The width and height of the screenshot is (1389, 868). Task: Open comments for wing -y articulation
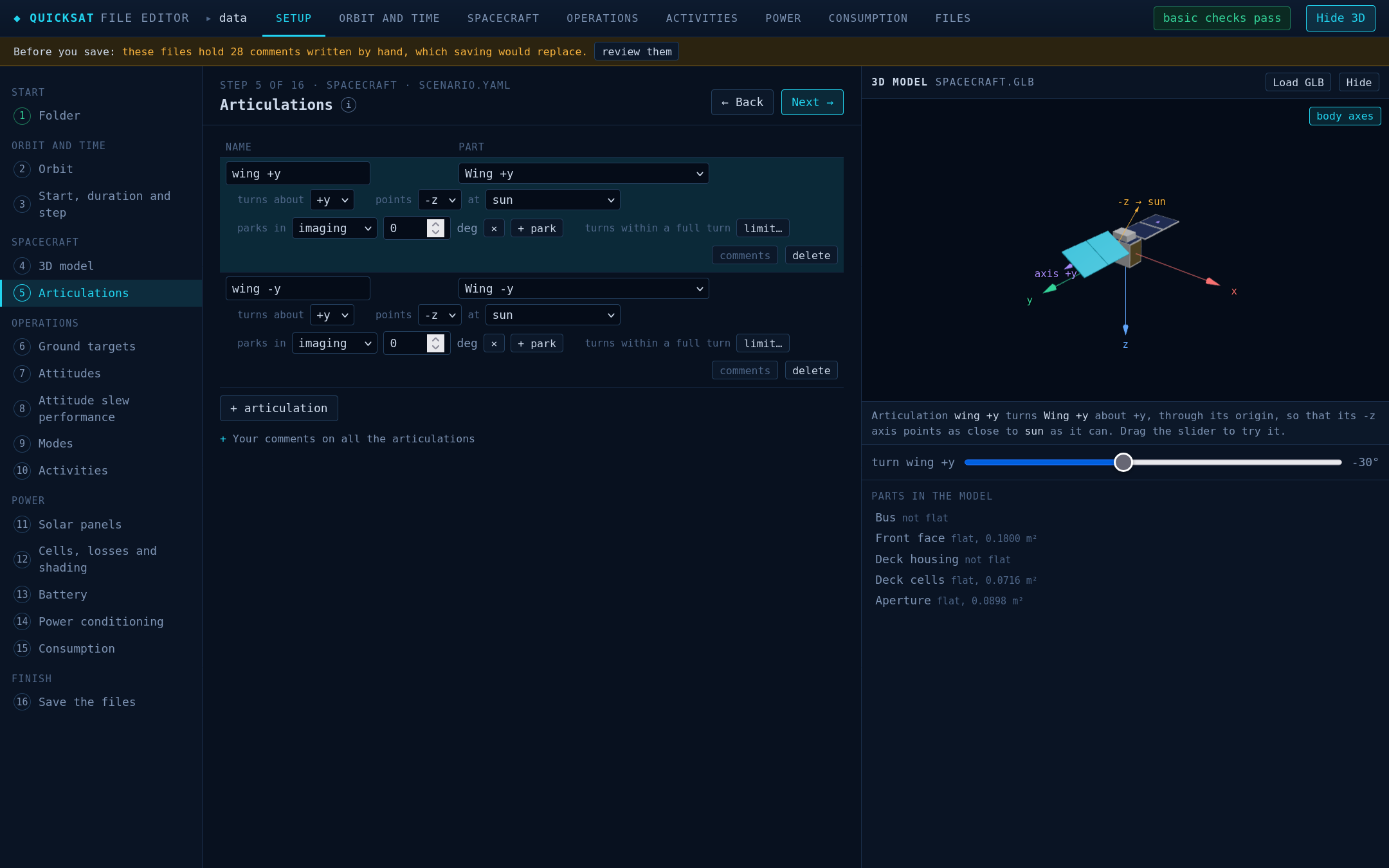(x=745, y=370)
